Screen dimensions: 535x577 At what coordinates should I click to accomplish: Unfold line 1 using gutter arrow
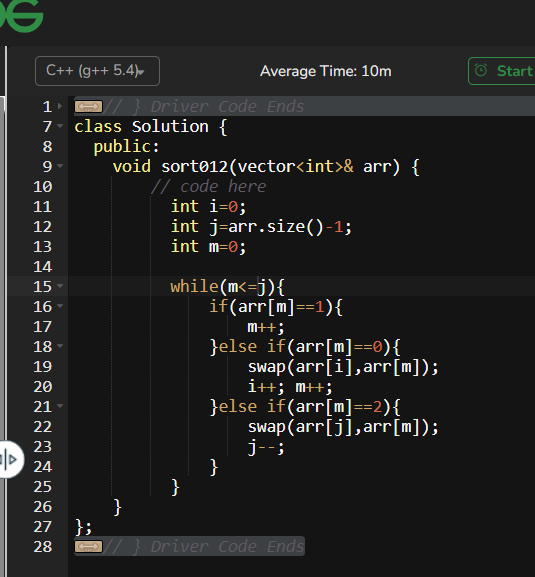60,106
